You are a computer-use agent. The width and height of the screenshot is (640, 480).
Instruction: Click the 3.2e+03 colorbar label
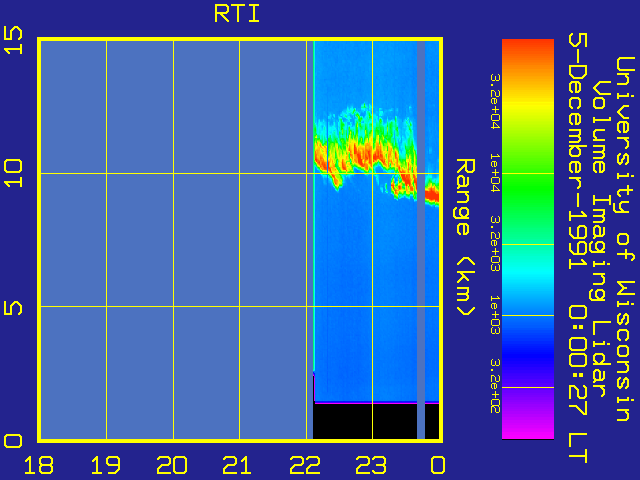point(495,244)
